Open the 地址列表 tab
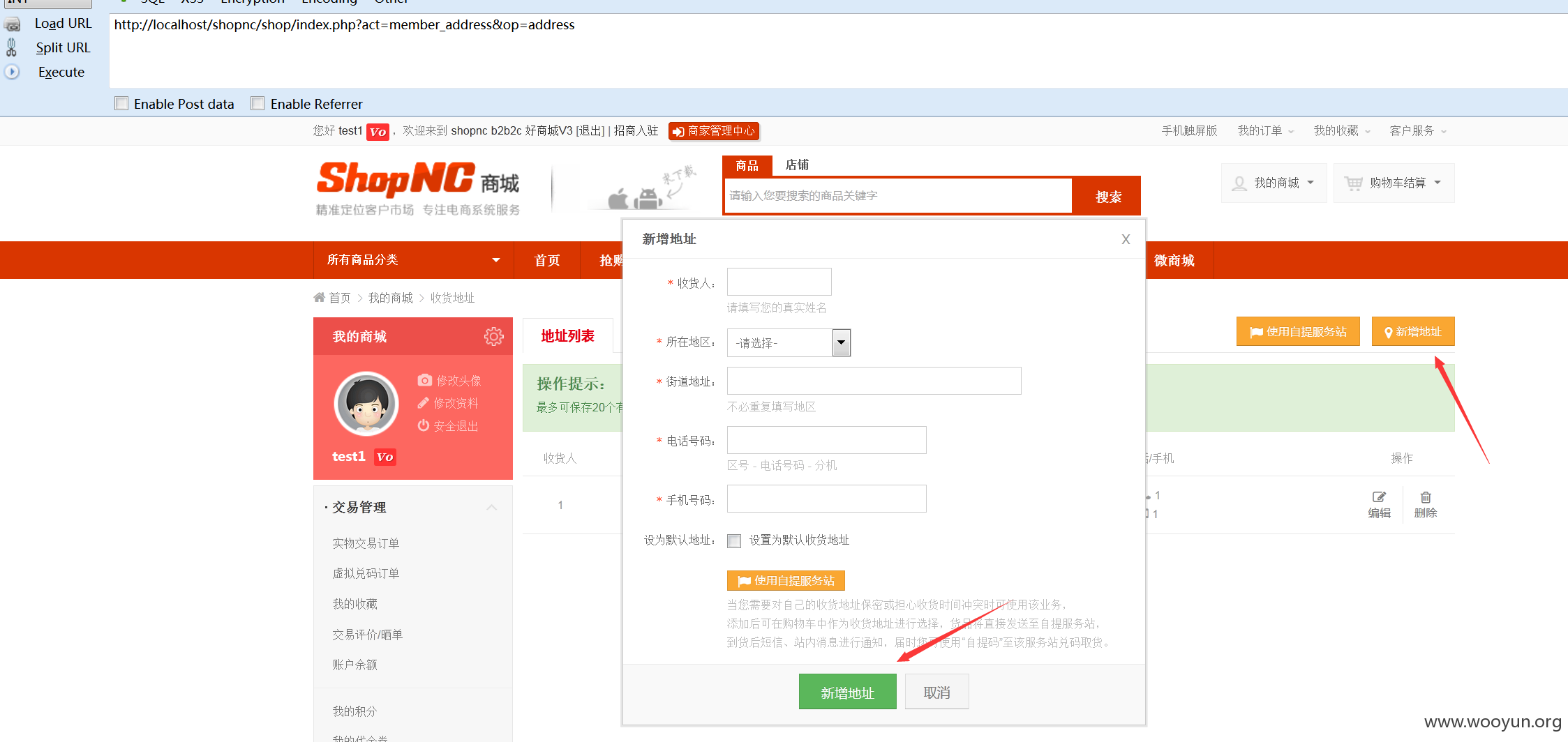 click(568, 336)
